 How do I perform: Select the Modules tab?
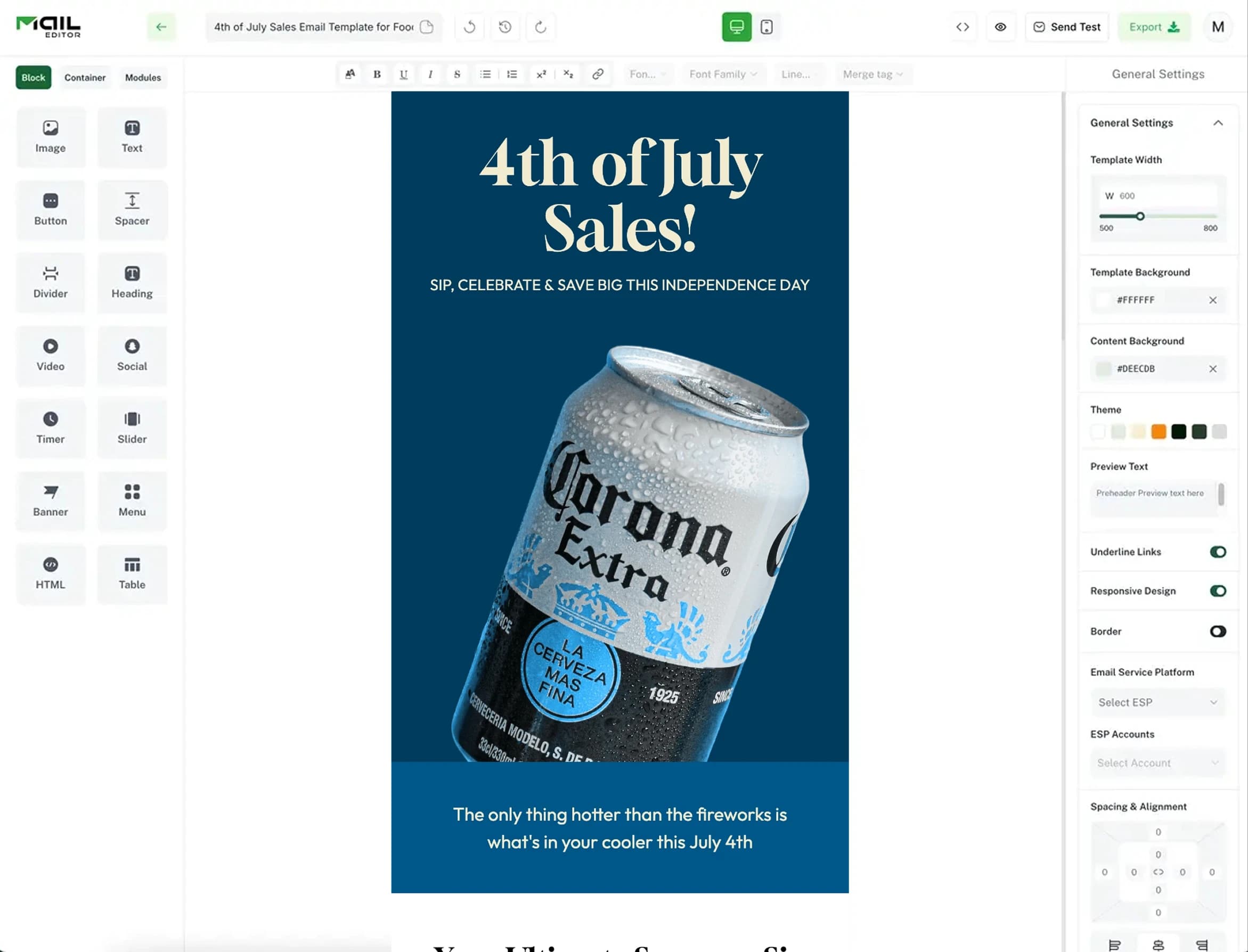(143, 78)
